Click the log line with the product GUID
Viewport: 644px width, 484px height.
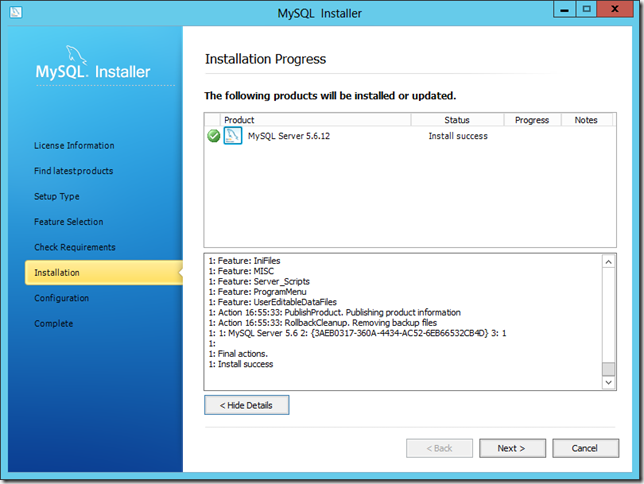pos(357,333)
